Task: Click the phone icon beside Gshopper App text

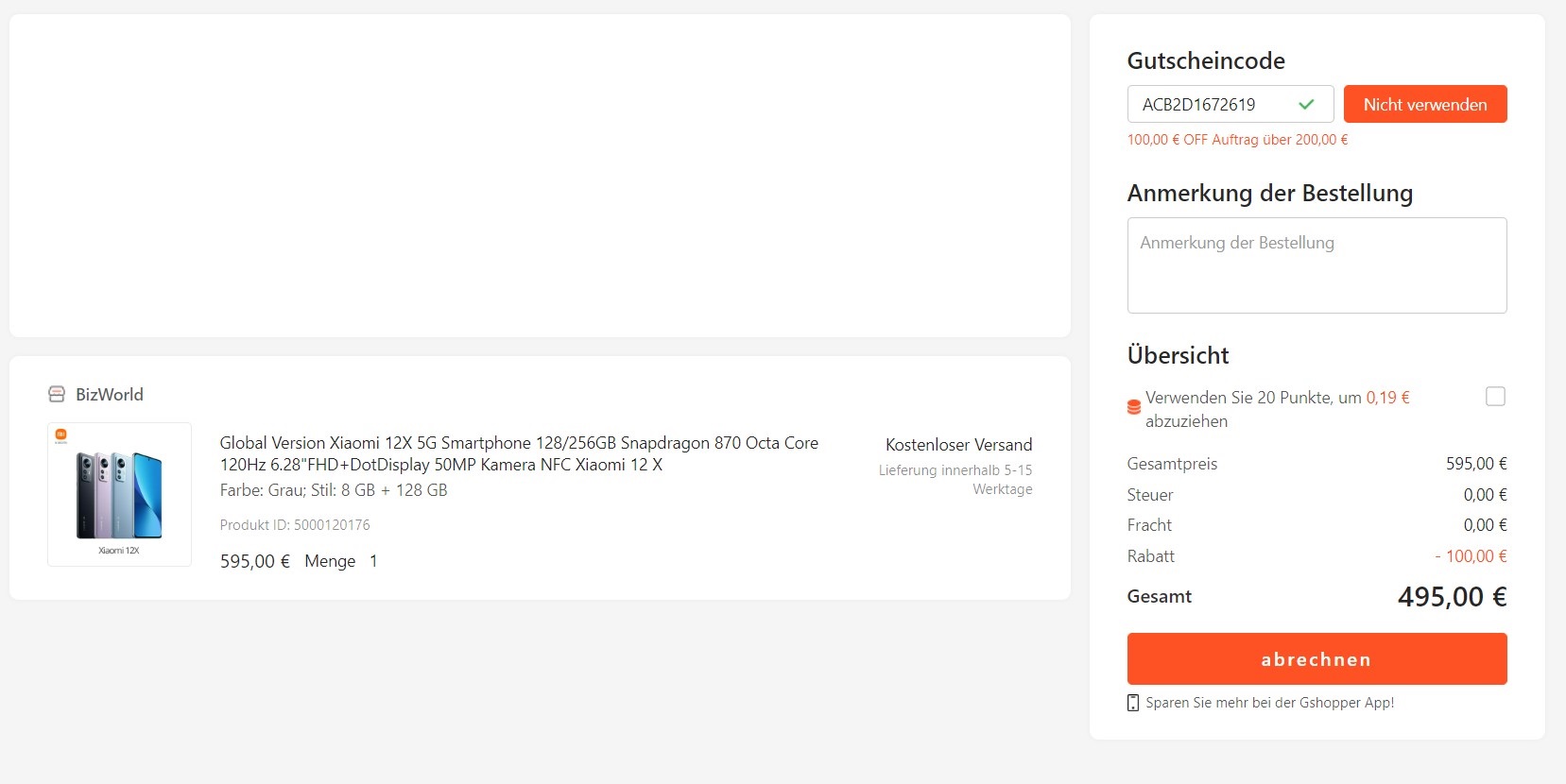Action: (1133, 703)
